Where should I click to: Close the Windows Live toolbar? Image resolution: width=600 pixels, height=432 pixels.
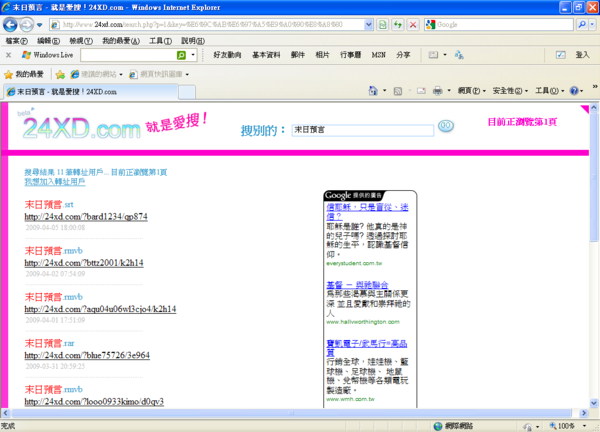pyautogui.click(x=8, y=55)
